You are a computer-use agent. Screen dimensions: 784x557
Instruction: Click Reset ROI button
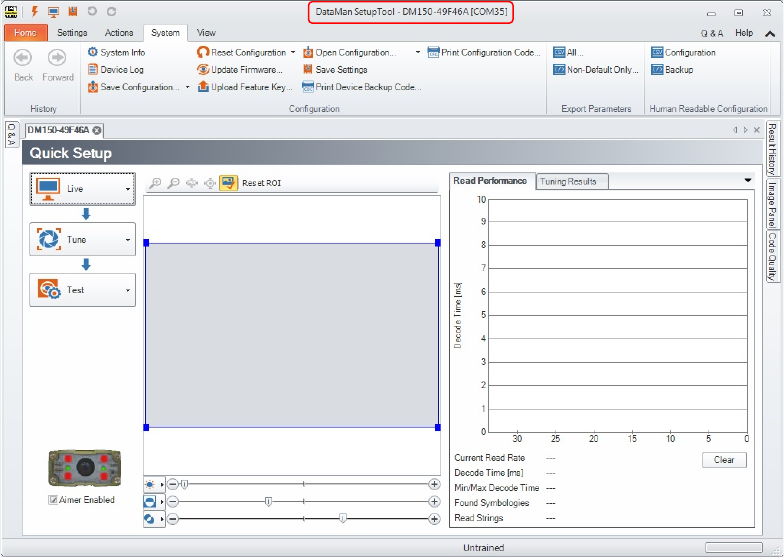pos(261,183)
